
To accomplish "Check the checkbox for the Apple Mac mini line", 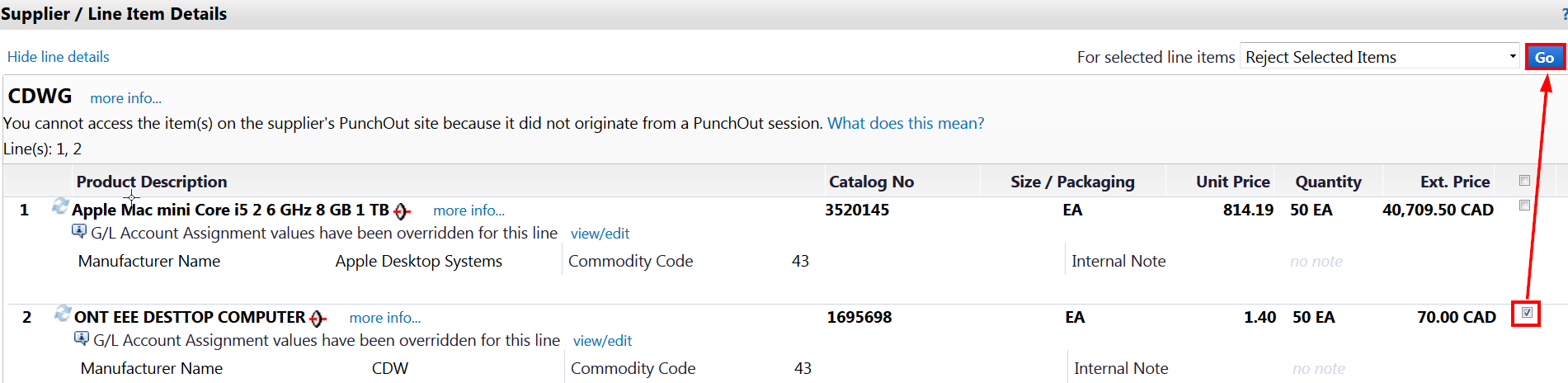I will pyautogui.click(x=1524, y=206).
